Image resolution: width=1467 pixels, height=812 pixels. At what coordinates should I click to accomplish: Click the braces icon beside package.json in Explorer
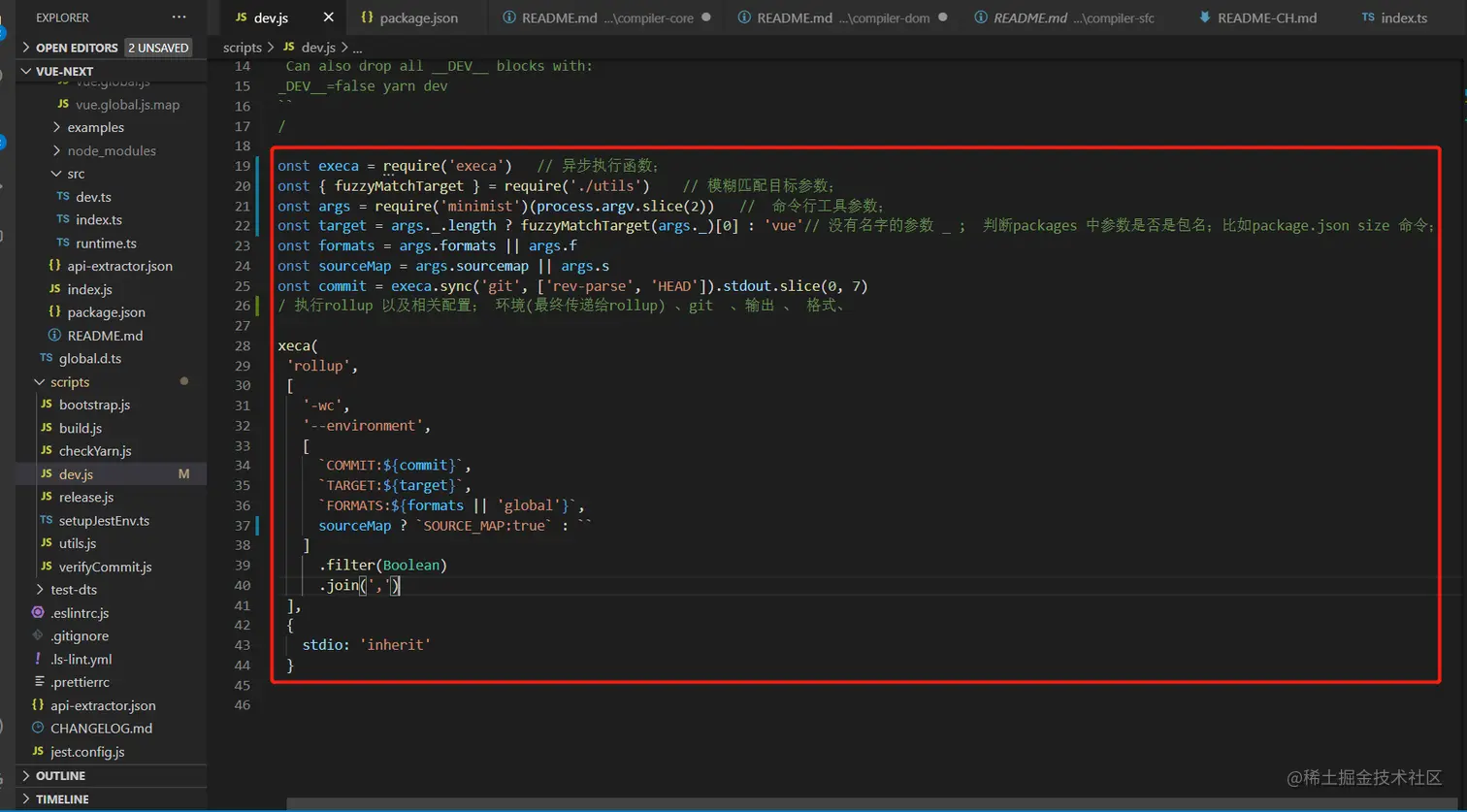click(x=54, y=312)
